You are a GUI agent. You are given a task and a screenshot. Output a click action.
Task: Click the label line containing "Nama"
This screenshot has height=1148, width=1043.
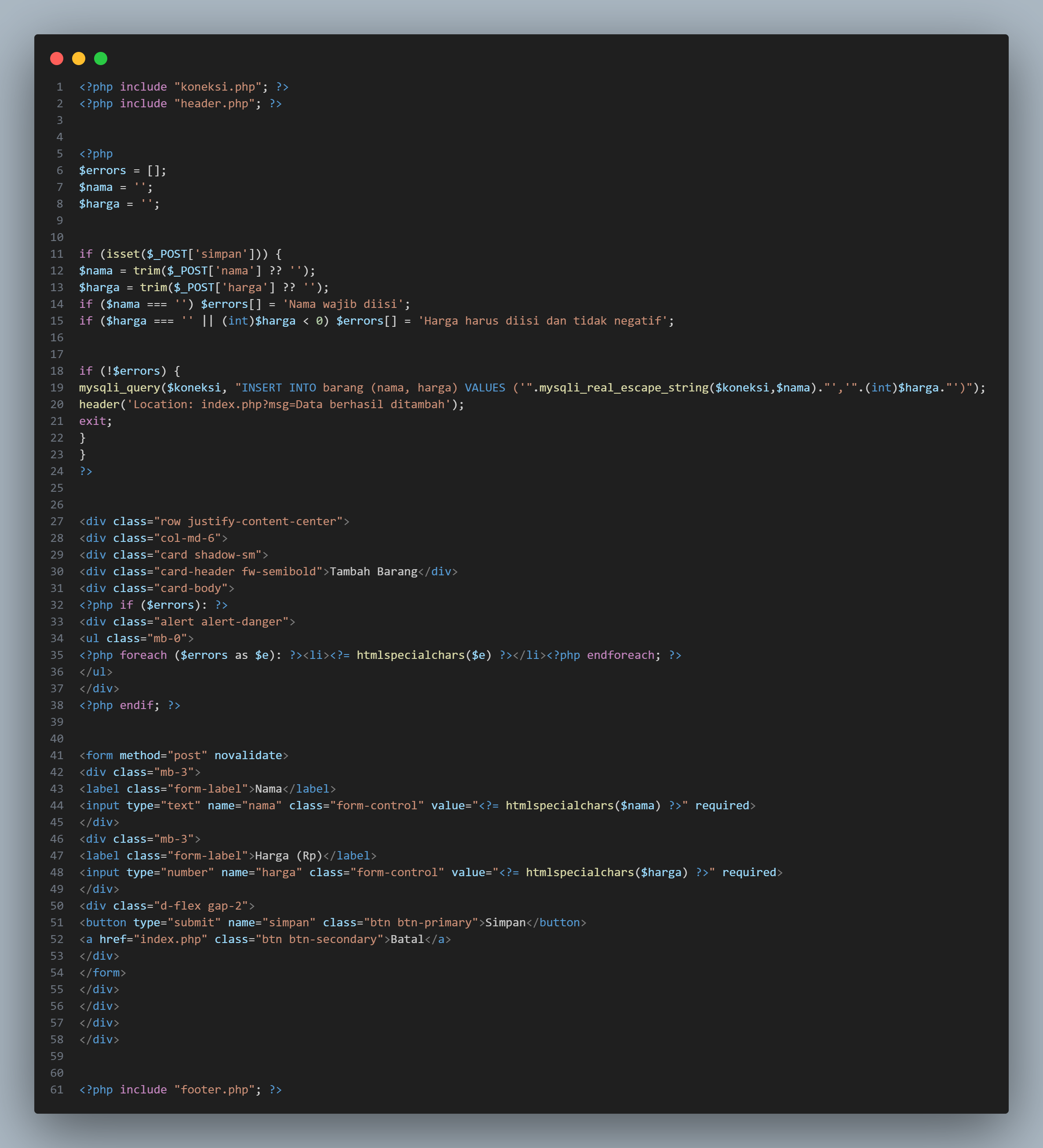[x=207, y=789]
